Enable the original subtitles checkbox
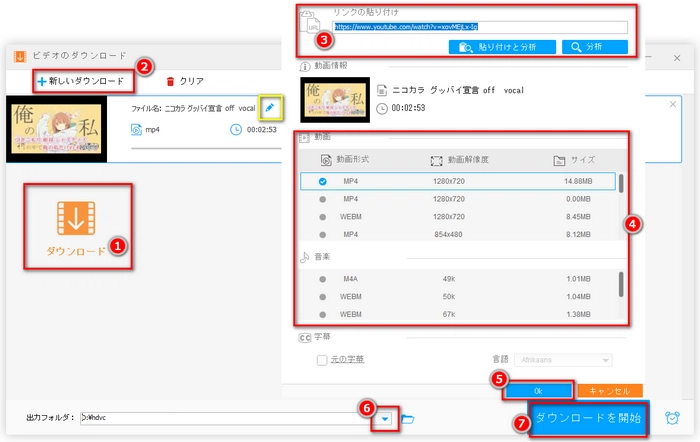The height and width of the screenshot is (442, 700). click(322, 360)
